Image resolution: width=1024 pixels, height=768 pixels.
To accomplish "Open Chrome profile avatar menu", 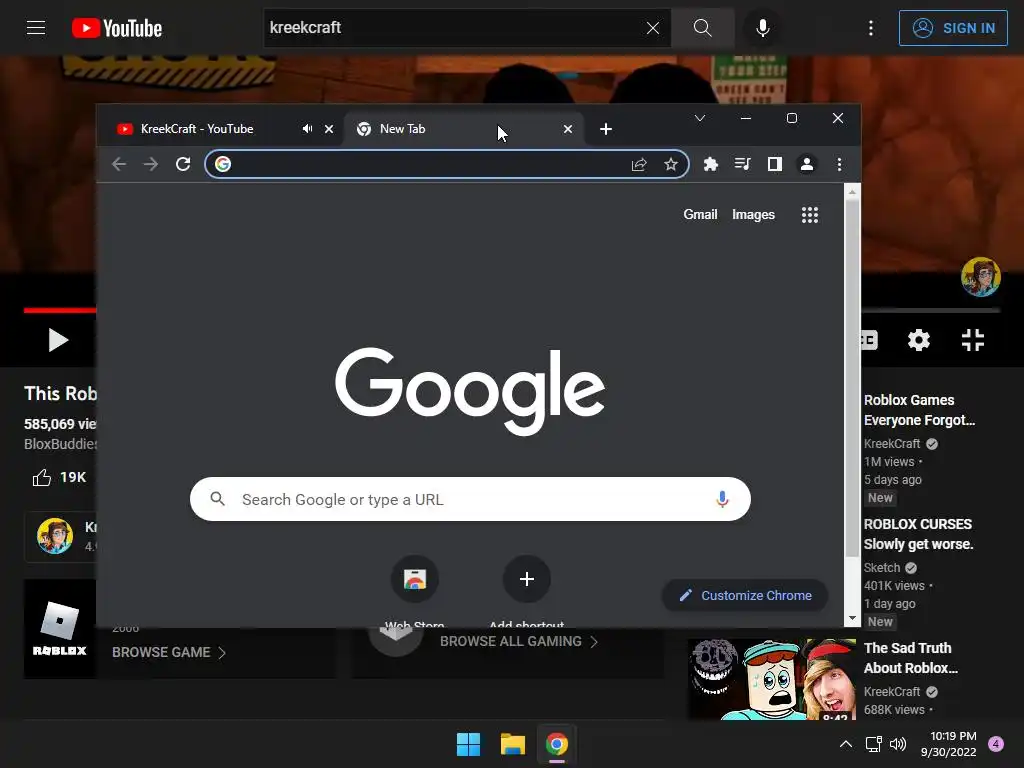I will coord(807,164).
